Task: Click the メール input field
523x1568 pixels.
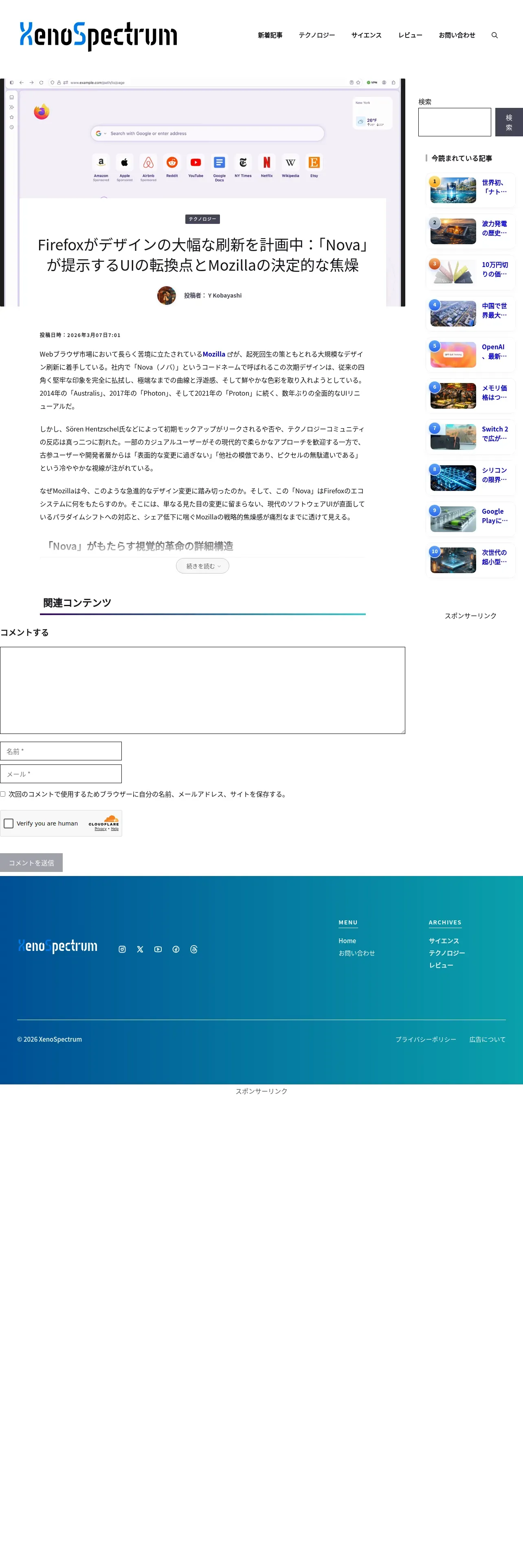Action: pyautogui.click(x=61, y=774)
